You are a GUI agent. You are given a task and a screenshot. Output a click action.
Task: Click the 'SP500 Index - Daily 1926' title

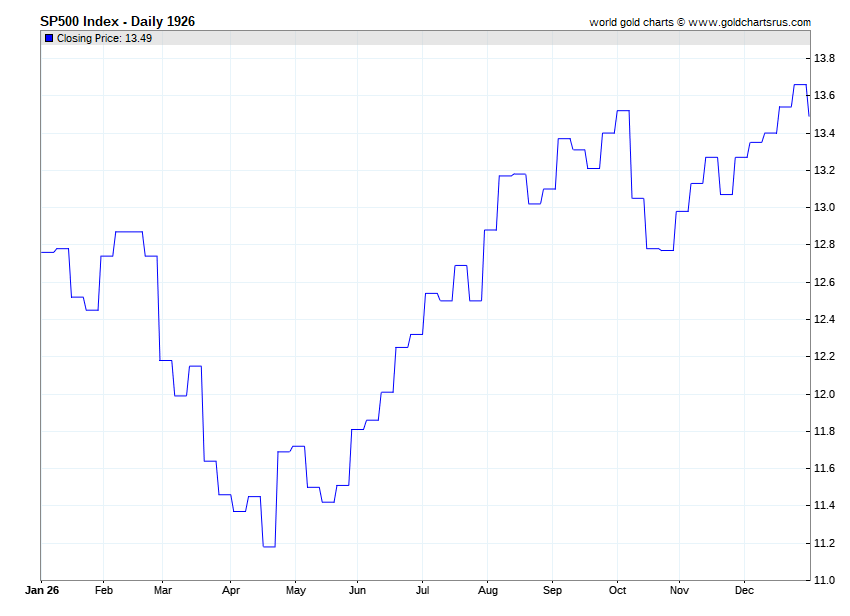click(x=117, y=21)
